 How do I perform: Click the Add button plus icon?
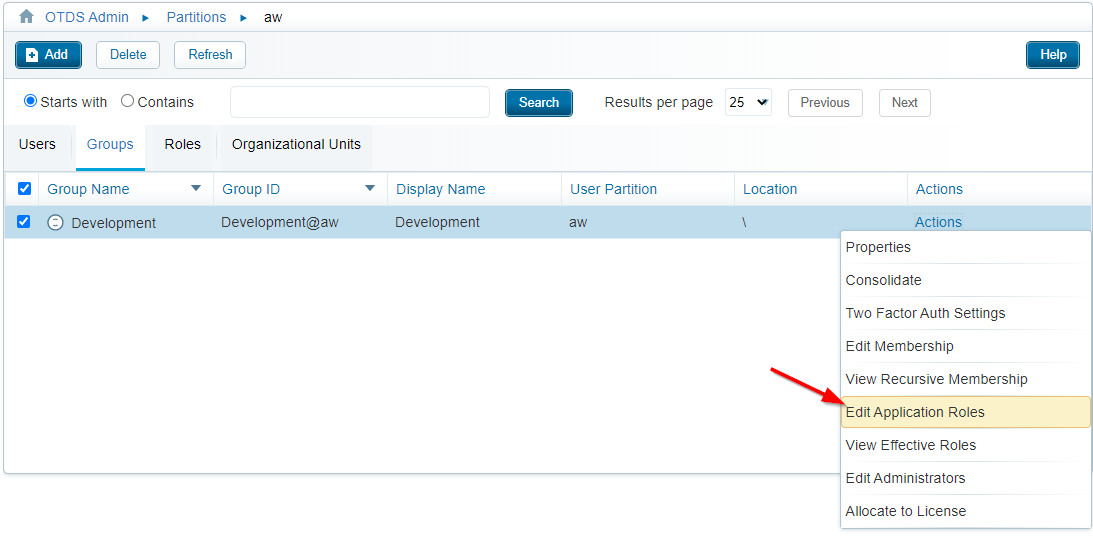coord(32,55)
